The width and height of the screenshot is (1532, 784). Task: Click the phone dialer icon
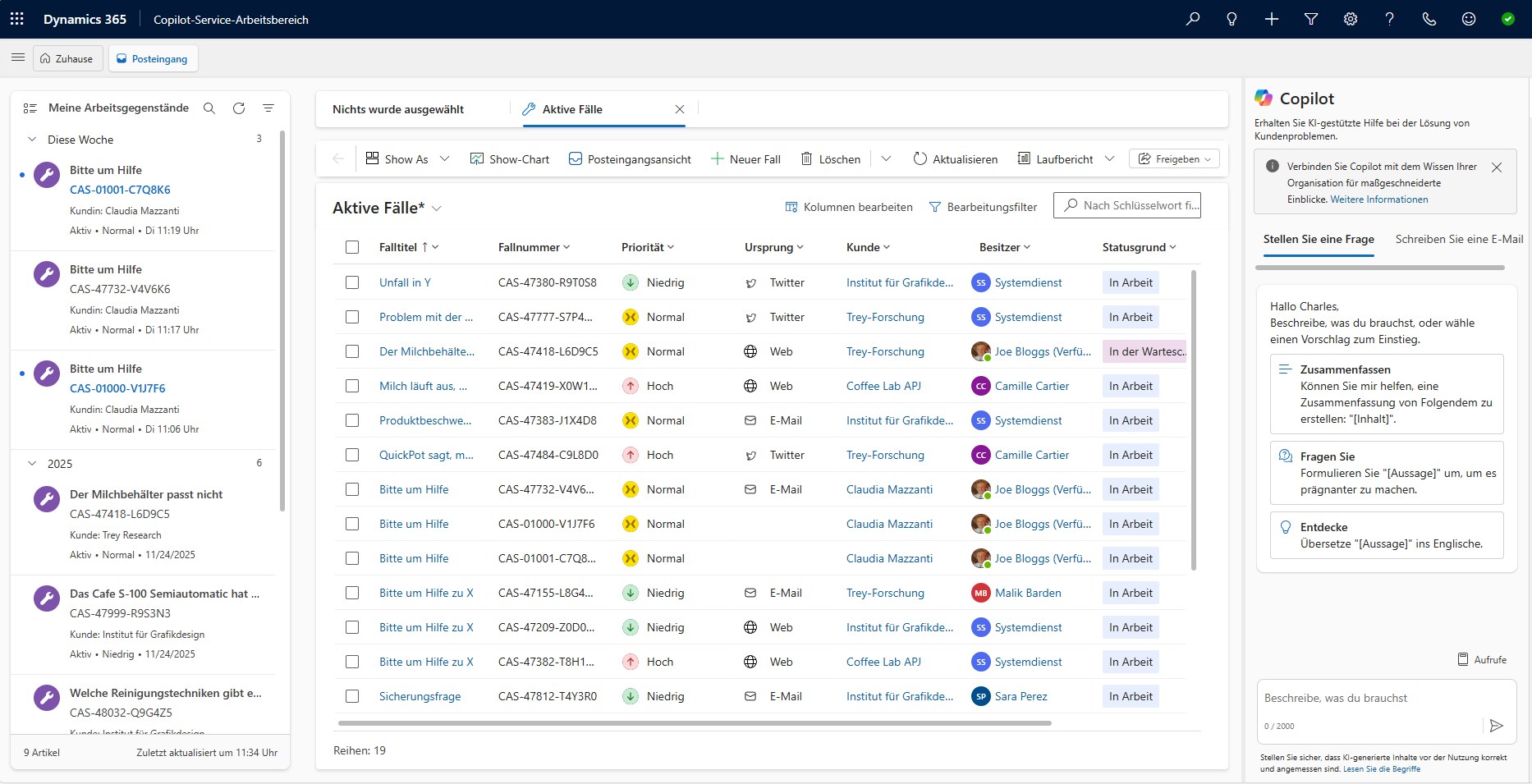pos(1429,19)
